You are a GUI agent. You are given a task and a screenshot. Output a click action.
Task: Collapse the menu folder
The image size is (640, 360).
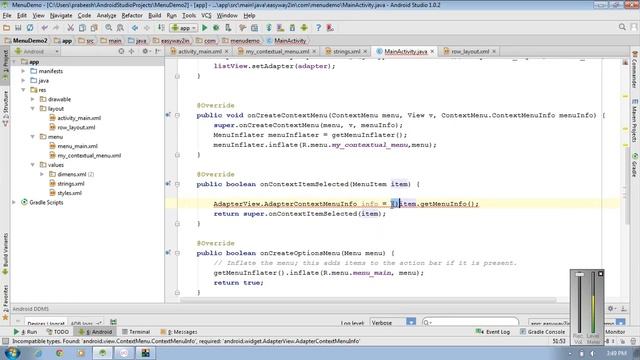pos(33,137)
